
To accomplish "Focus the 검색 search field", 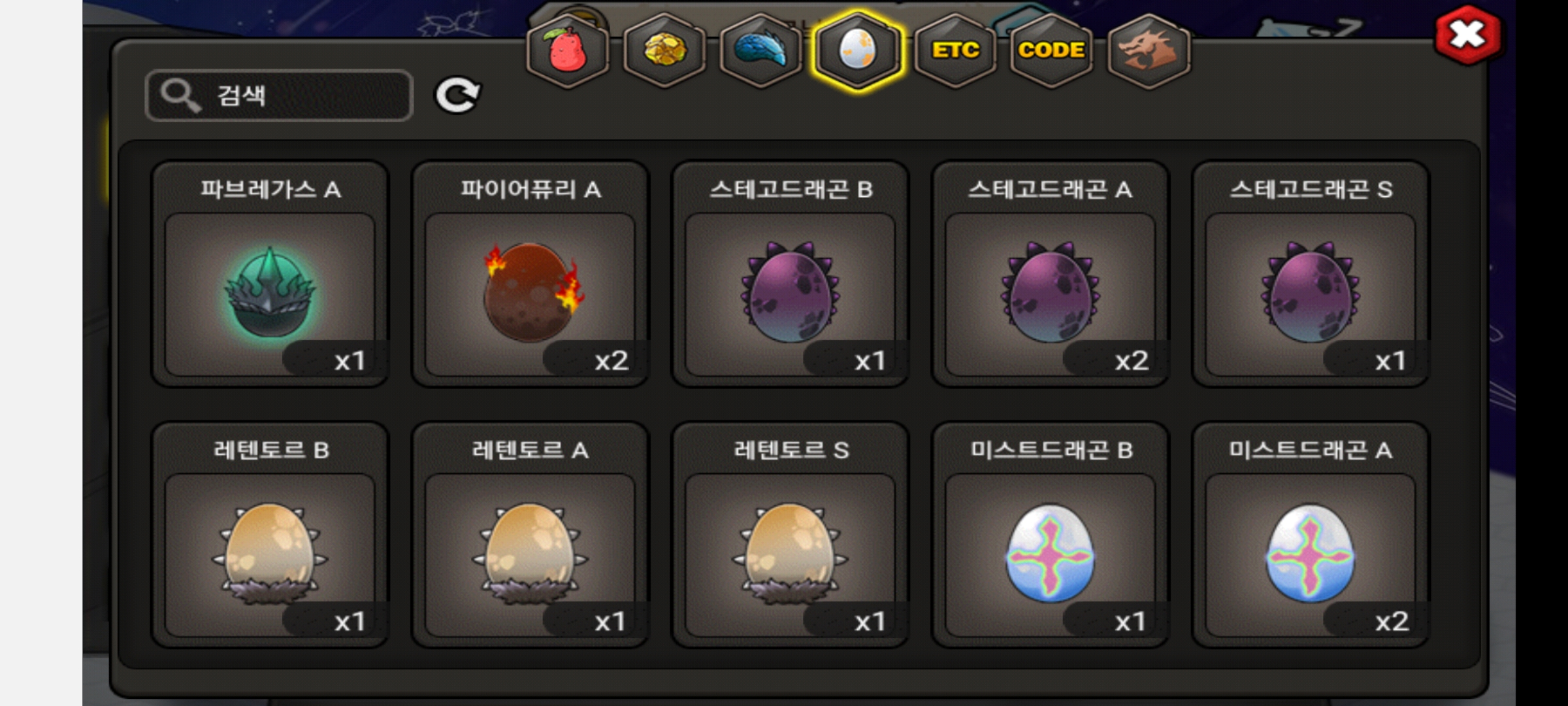I will pos(280,95).
